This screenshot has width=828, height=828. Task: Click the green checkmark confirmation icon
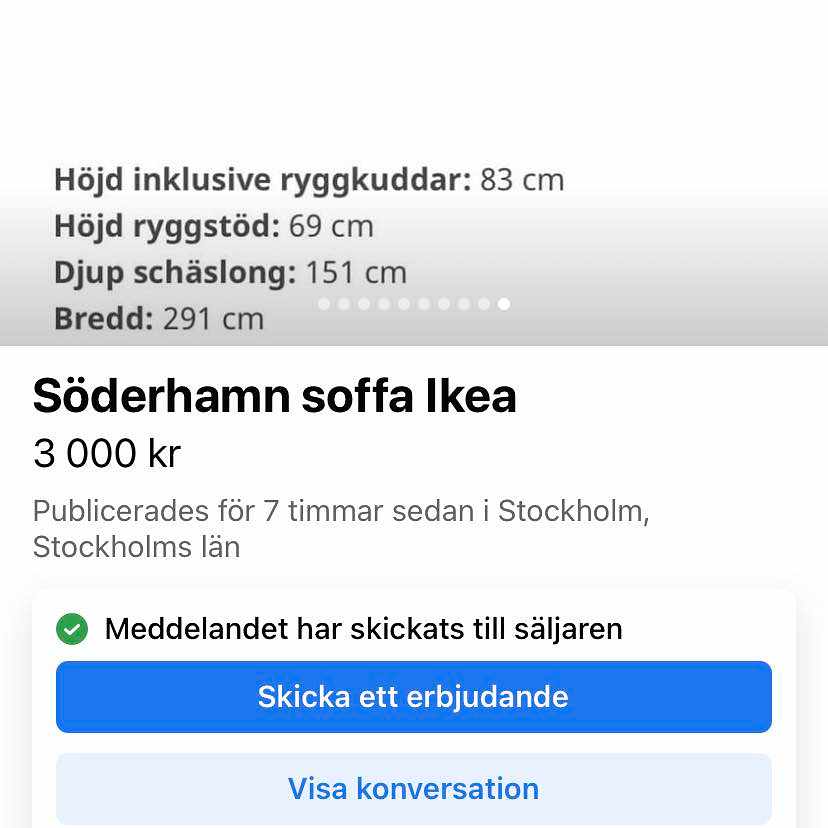71,629
